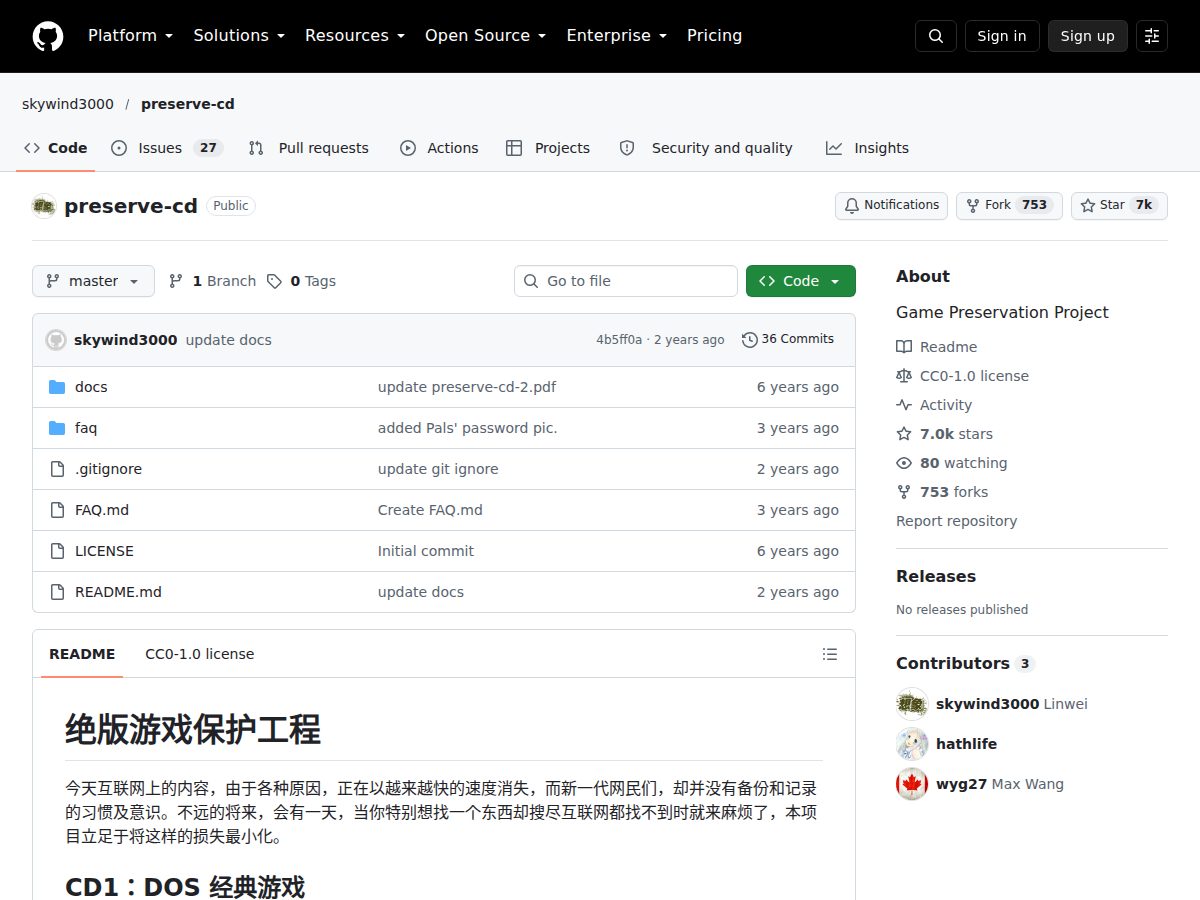Click wyg27's maple leaf avatar

912,784
